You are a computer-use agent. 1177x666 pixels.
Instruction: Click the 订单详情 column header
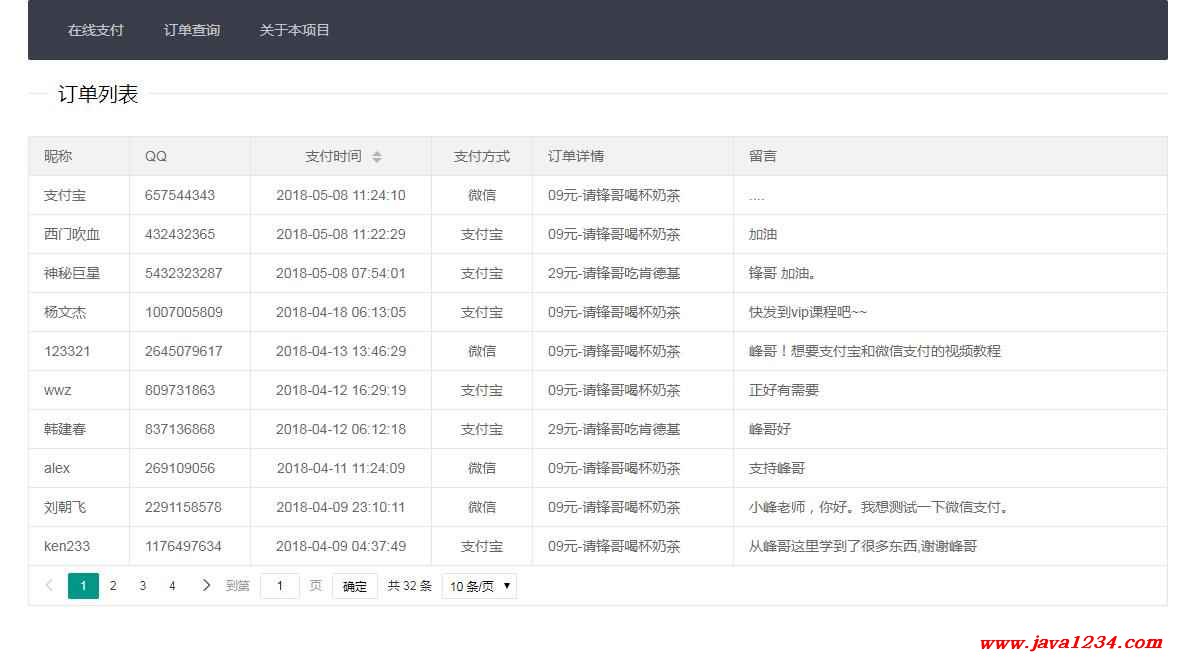pyautogui.click(x=576, y=156)
